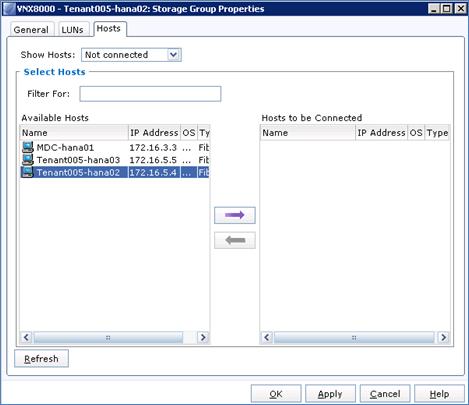This screenshot has height=405, width=469.
Task: Click Hosts to be Connected scroll right arrow
Action: point(443,337)
